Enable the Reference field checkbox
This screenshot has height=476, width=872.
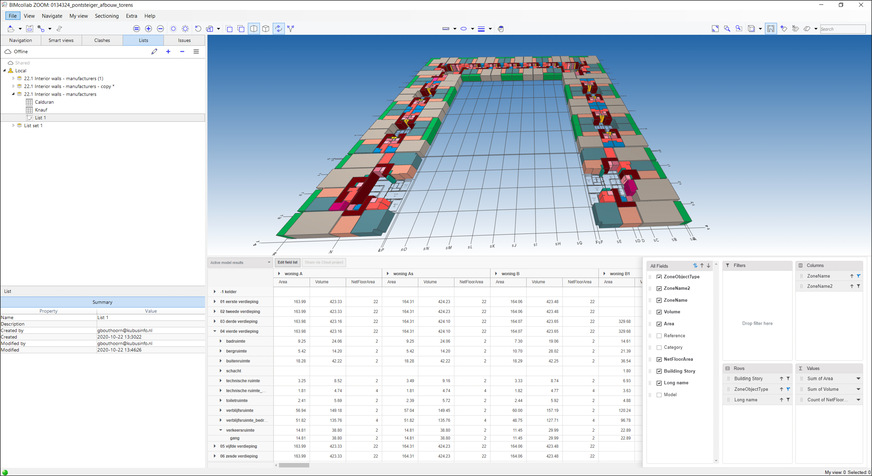[657, 335]
